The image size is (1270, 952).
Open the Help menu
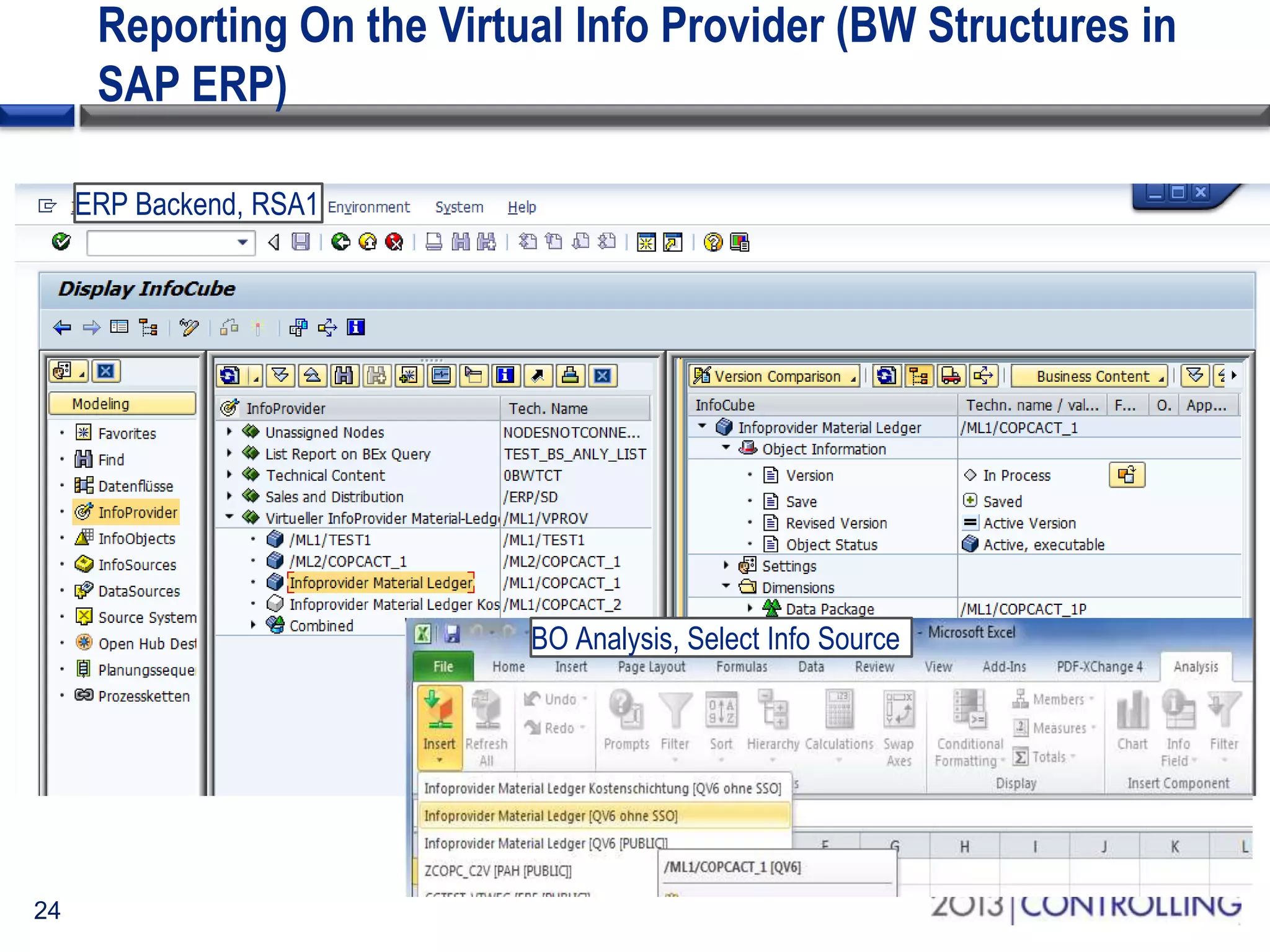522,207
